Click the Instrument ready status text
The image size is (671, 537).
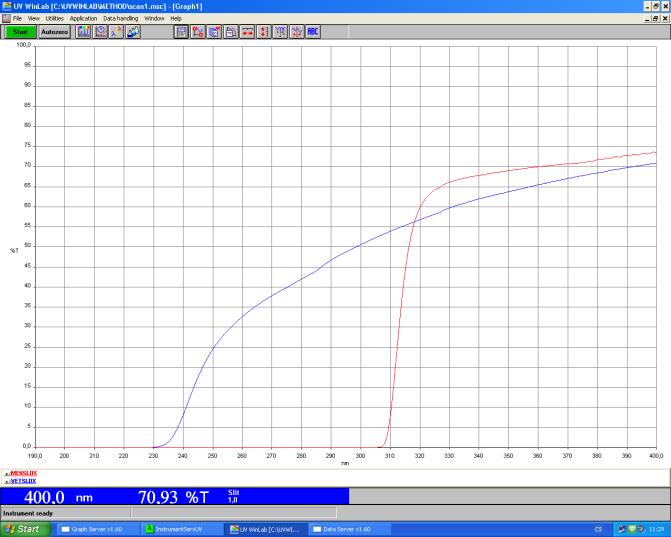(x=28, y=513)
